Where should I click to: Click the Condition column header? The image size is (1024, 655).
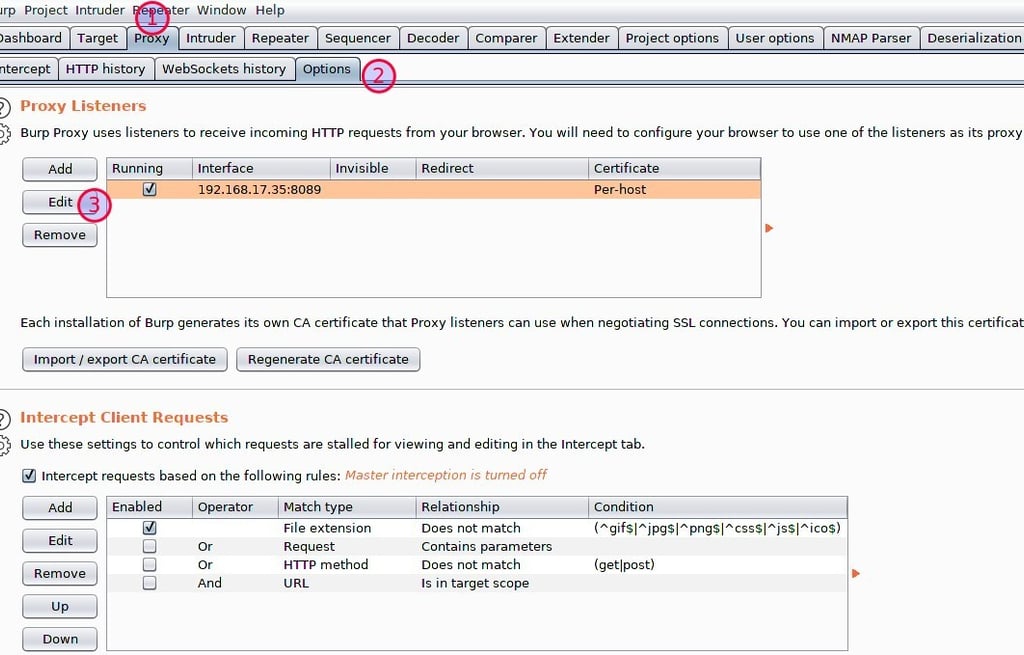(718, 507)
